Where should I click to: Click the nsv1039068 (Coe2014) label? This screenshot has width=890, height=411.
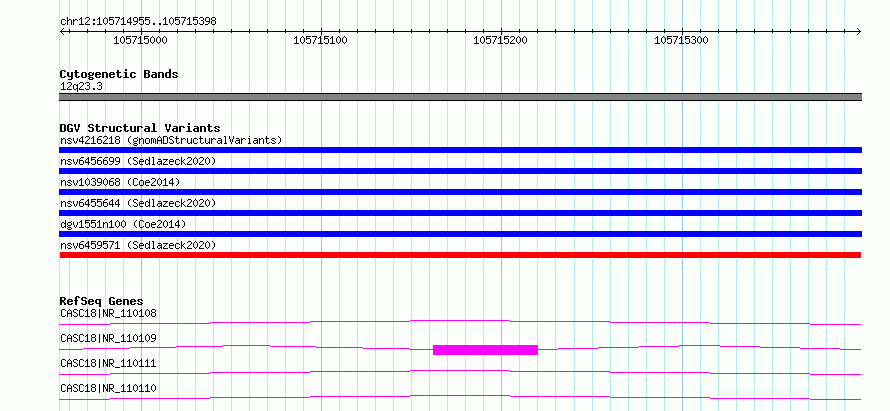[120, 182]
